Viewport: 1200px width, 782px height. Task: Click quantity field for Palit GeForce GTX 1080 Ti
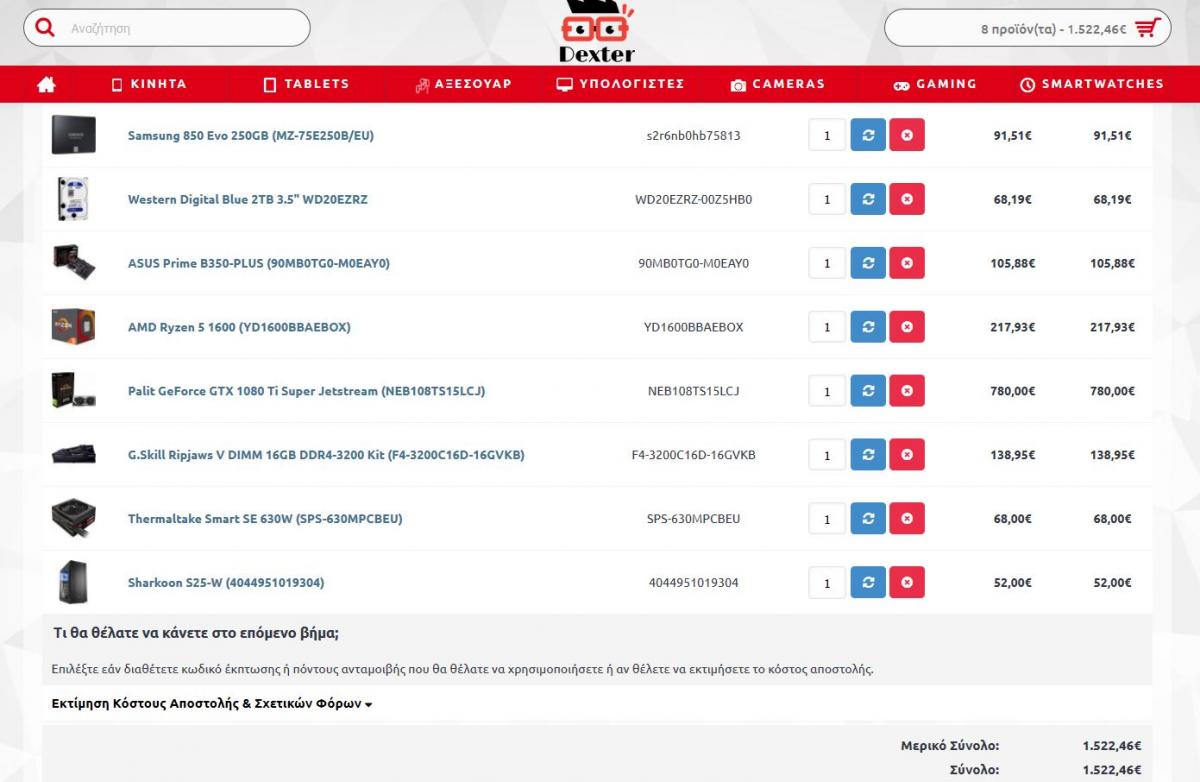click(x=827, y=391)
